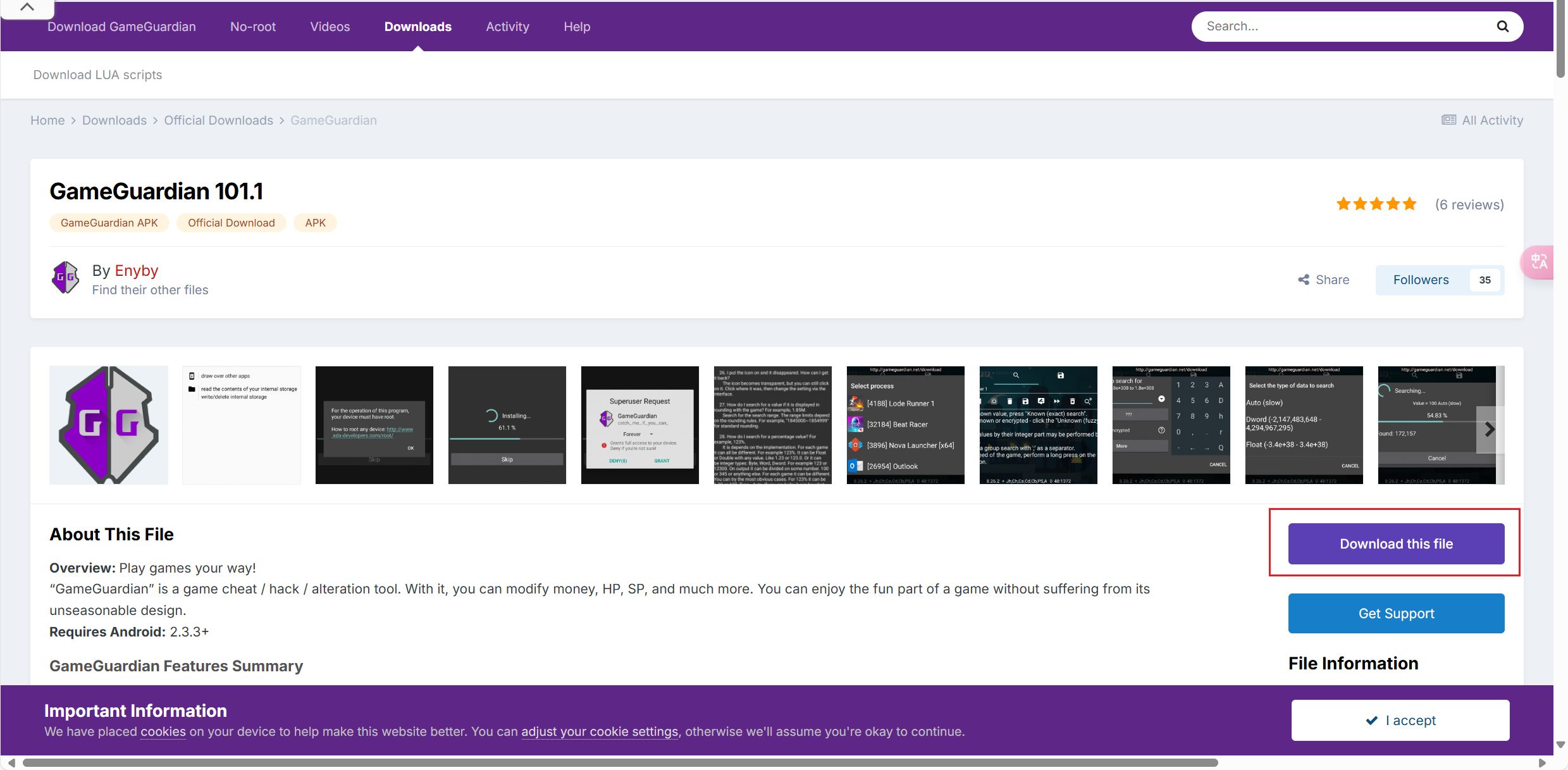
Task: Go to Home breadcrumb
Action: (47, 120)
